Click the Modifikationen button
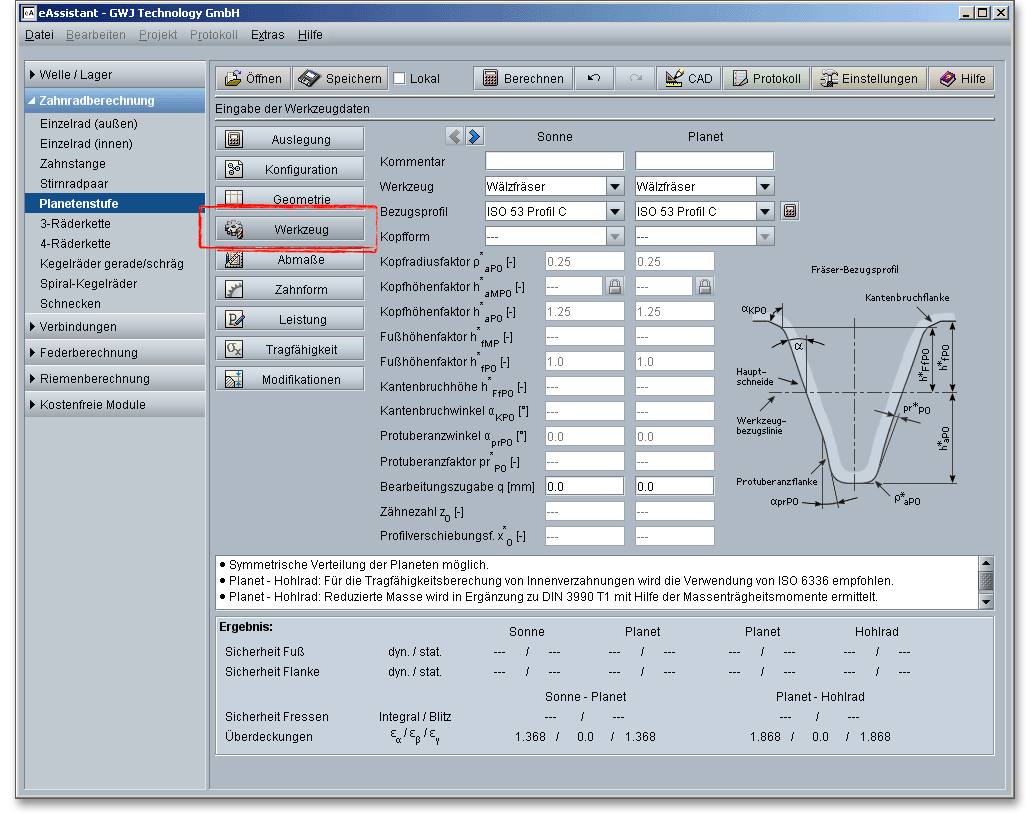The width and height of the screenshot is (1030, 814). [290, 379]
